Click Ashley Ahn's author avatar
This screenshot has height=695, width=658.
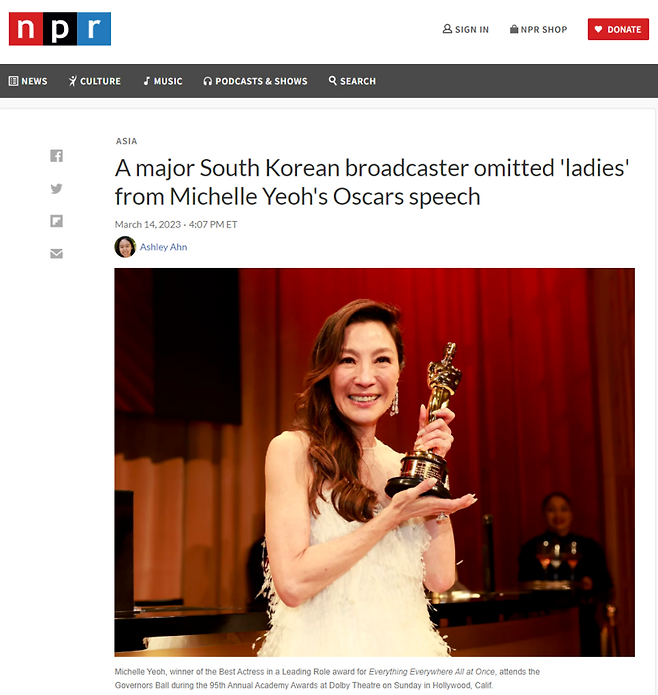[125, 247]
